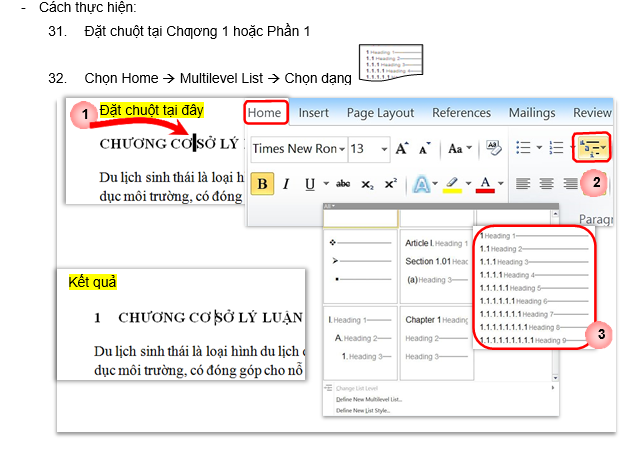Click the Subscript icon
The height and width of the screenshot is (452, 643).
(x=367, y=185)
